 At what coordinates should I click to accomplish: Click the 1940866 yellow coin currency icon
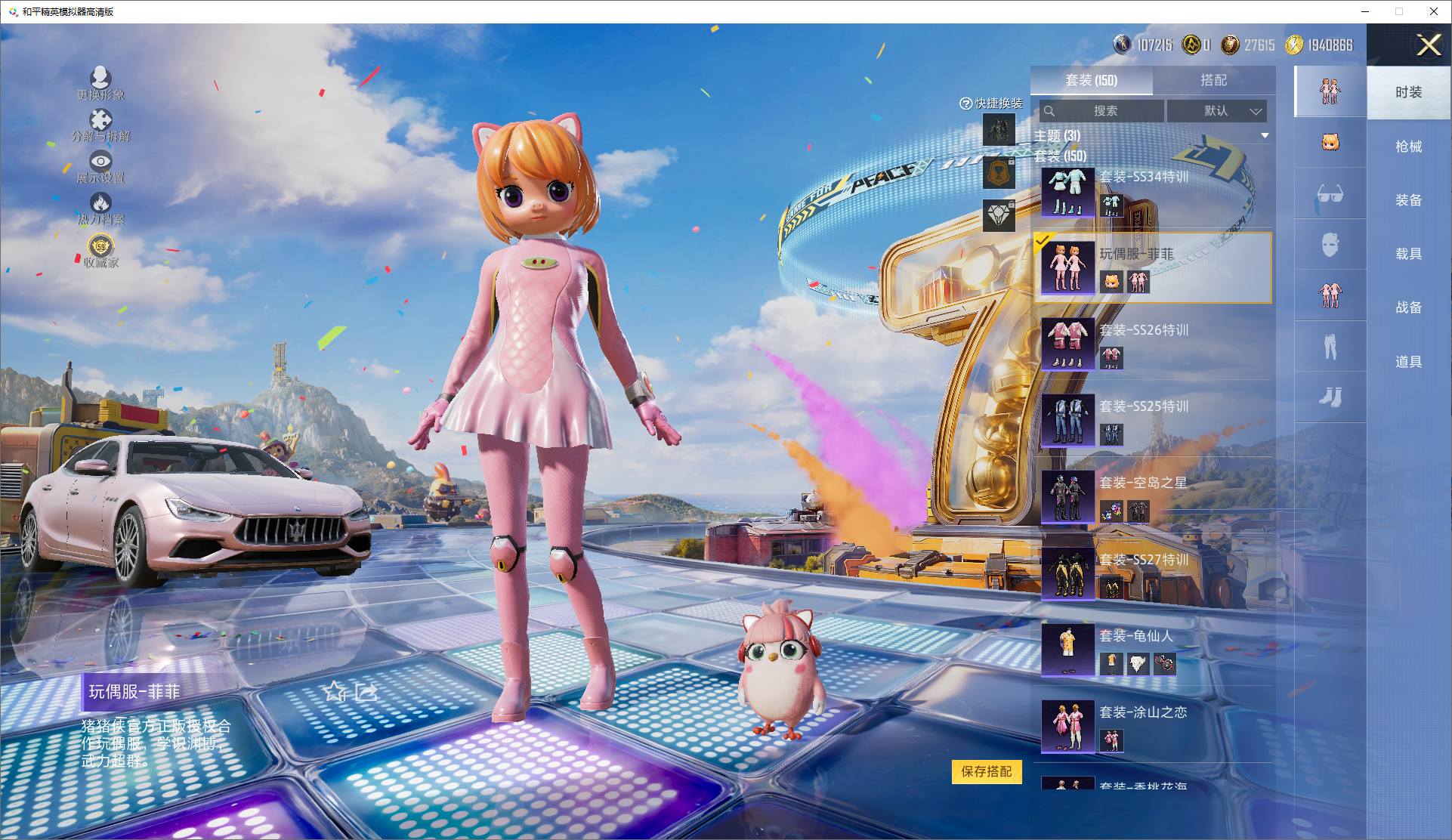point(1294,45)
